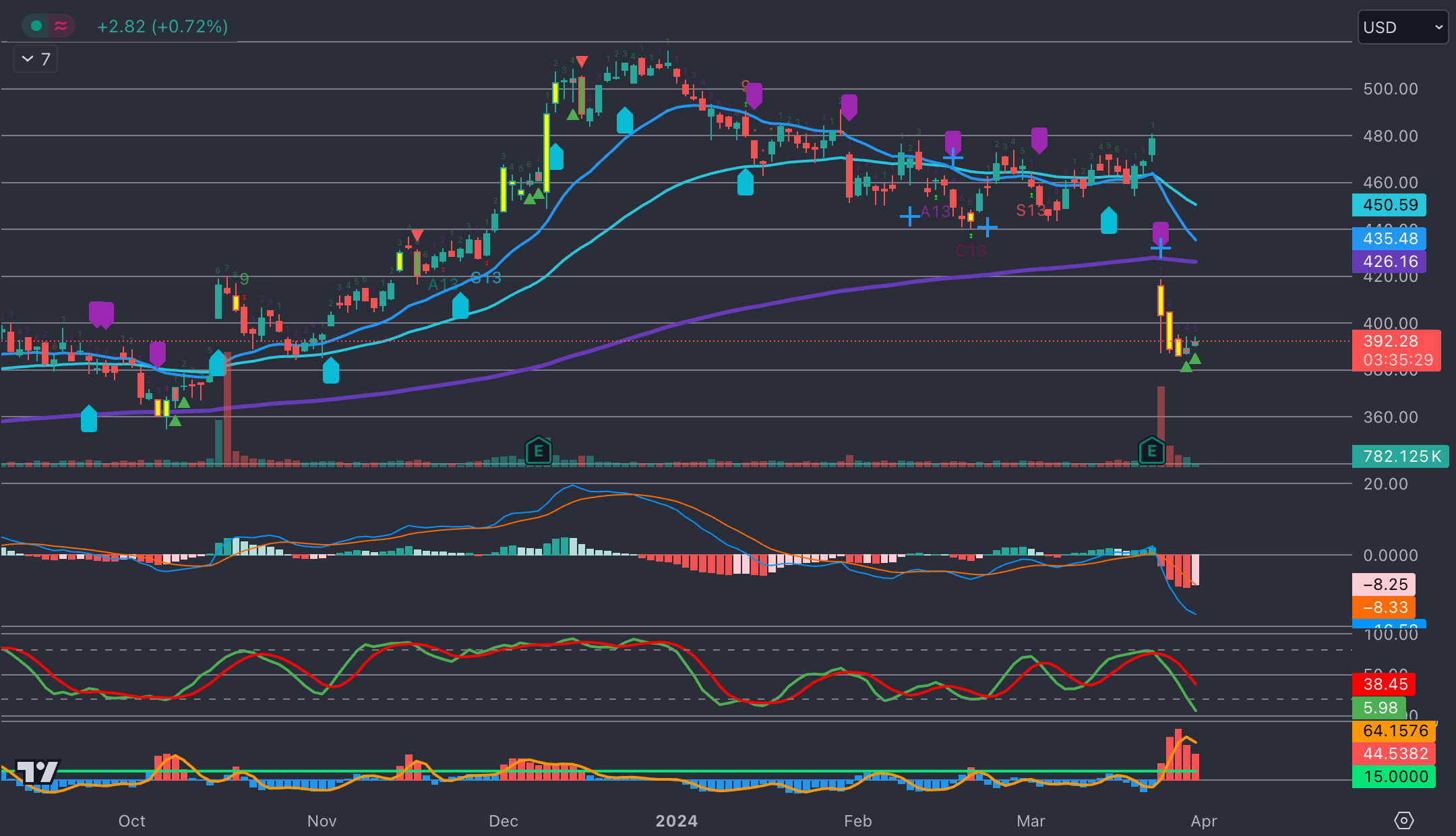The image size is (1456, 836).
Task: Click the red down-triangle marker in mid-November
Action: point(417,235)
